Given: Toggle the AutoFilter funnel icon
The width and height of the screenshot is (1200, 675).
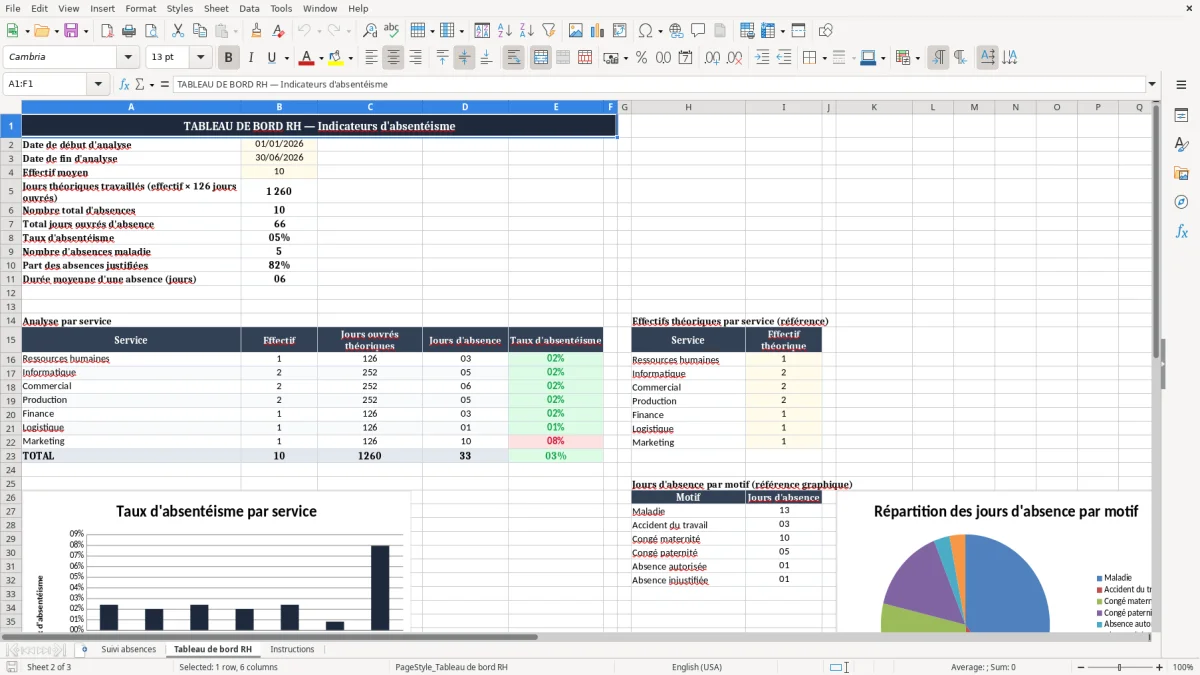Looking at the screenshot, I should (x=548, y=31).
